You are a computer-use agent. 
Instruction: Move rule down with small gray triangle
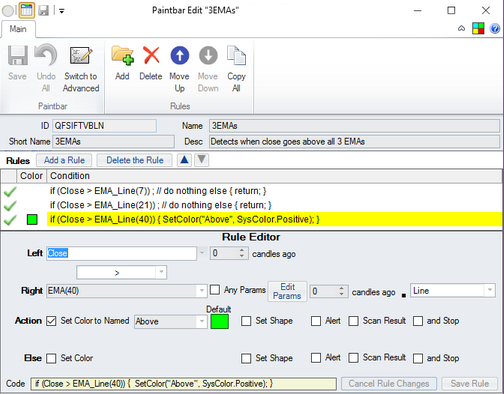(201, 160)
